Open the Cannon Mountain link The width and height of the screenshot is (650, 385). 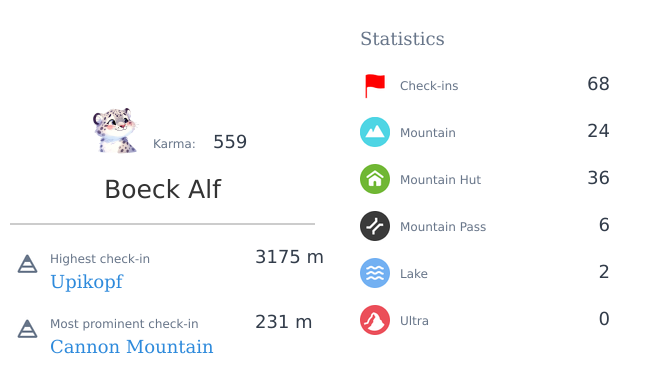[132, 347]
